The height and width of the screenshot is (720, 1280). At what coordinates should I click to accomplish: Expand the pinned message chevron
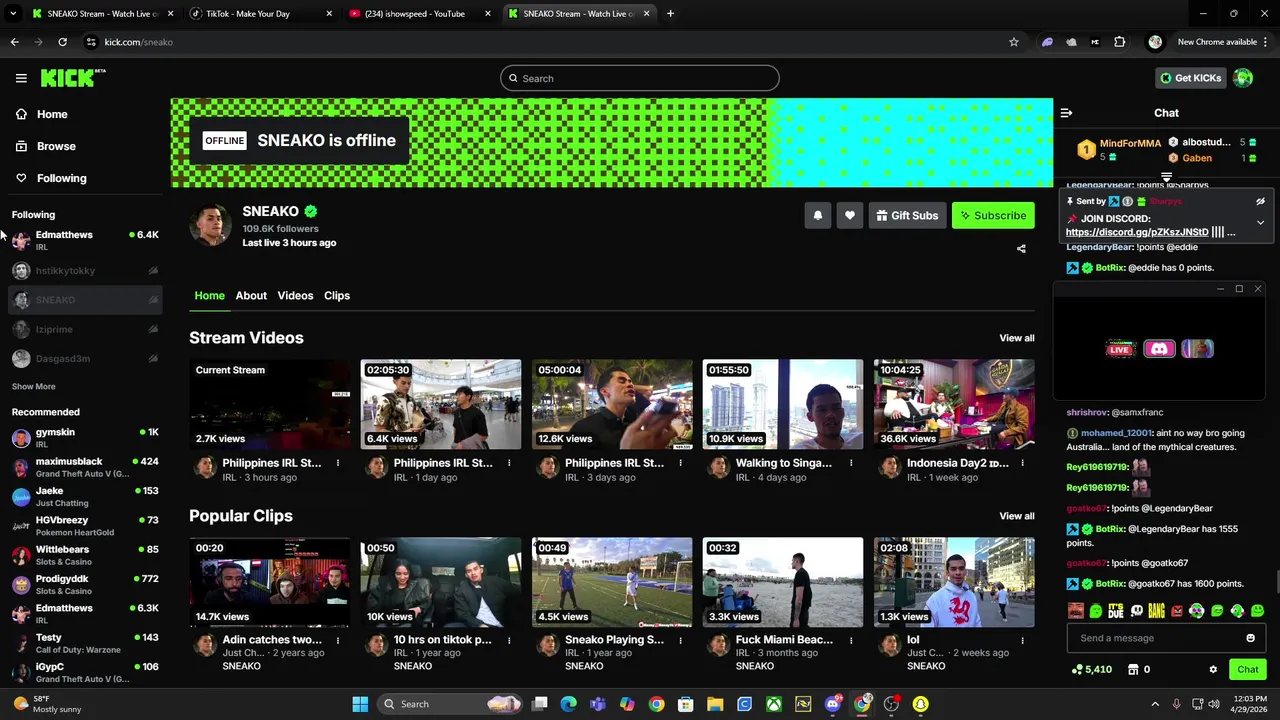(1260, 222)
